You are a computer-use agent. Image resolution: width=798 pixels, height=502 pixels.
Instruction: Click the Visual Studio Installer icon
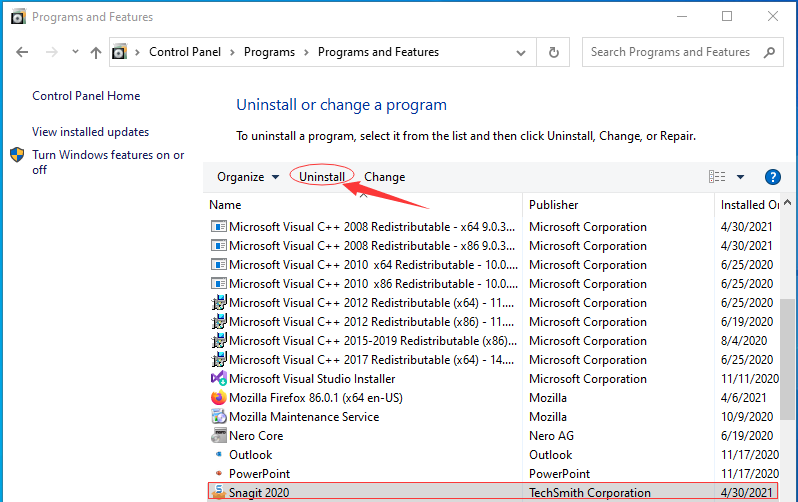pos(218,378)
